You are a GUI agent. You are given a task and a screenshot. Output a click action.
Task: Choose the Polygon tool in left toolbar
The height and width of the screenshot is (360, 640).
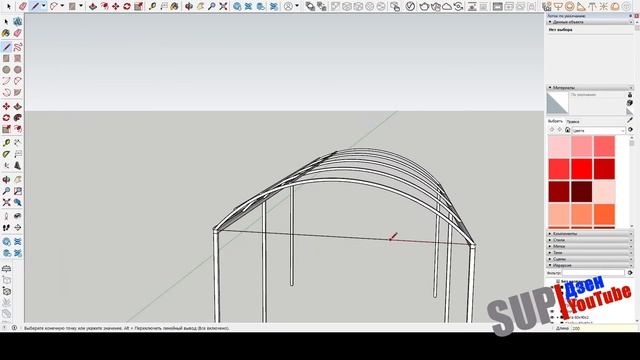[x=18, y=70]
